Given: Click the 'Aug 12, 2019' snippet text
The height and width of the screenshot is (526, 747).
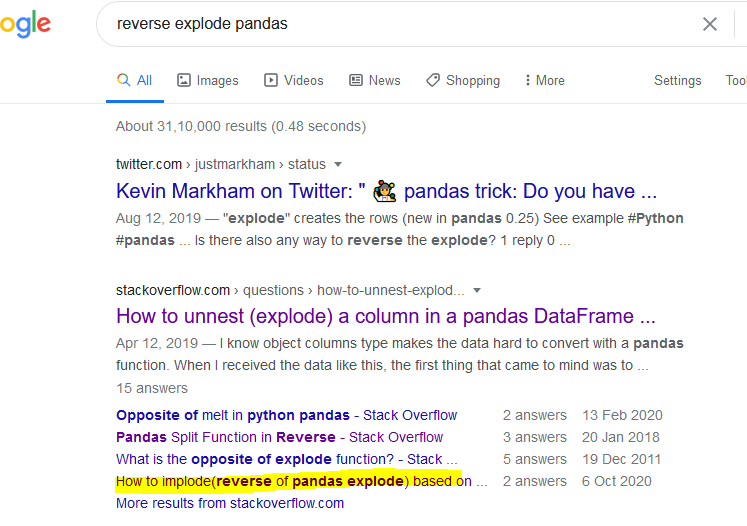Looking at the screenshot, I should point(158,218).
